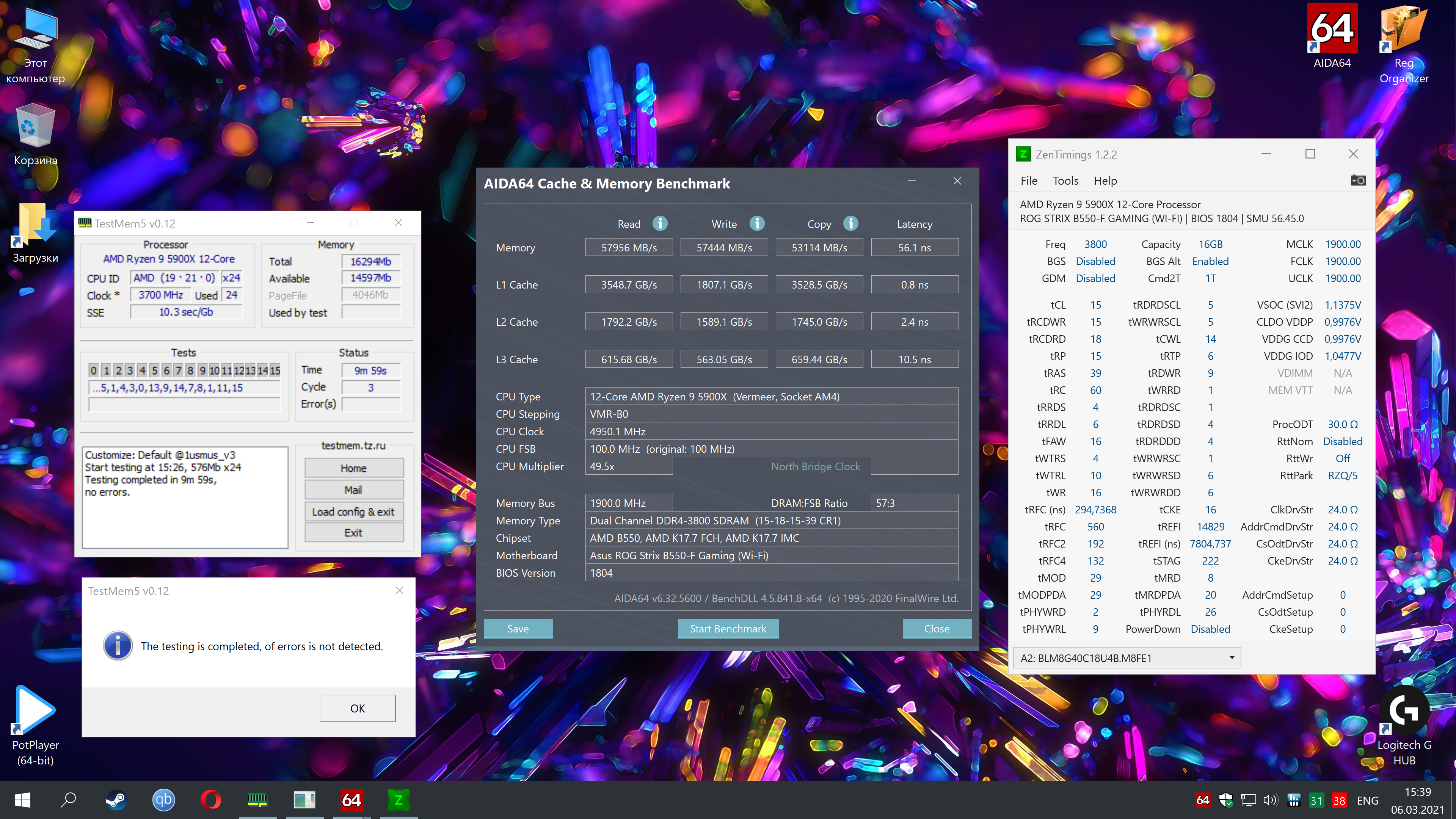This screenshot has width=1456, height=819.
Task: Expand the memory module selection dropdown
Action: [1231, 658]
